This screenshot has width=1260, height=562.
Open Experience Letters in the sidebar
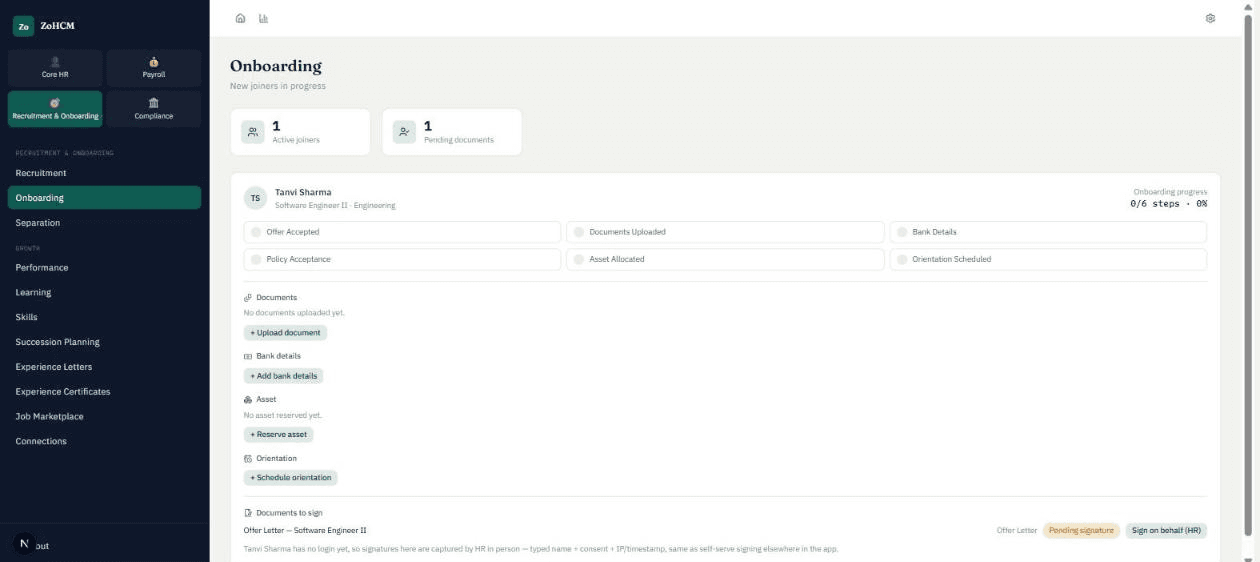click(104, 367)
